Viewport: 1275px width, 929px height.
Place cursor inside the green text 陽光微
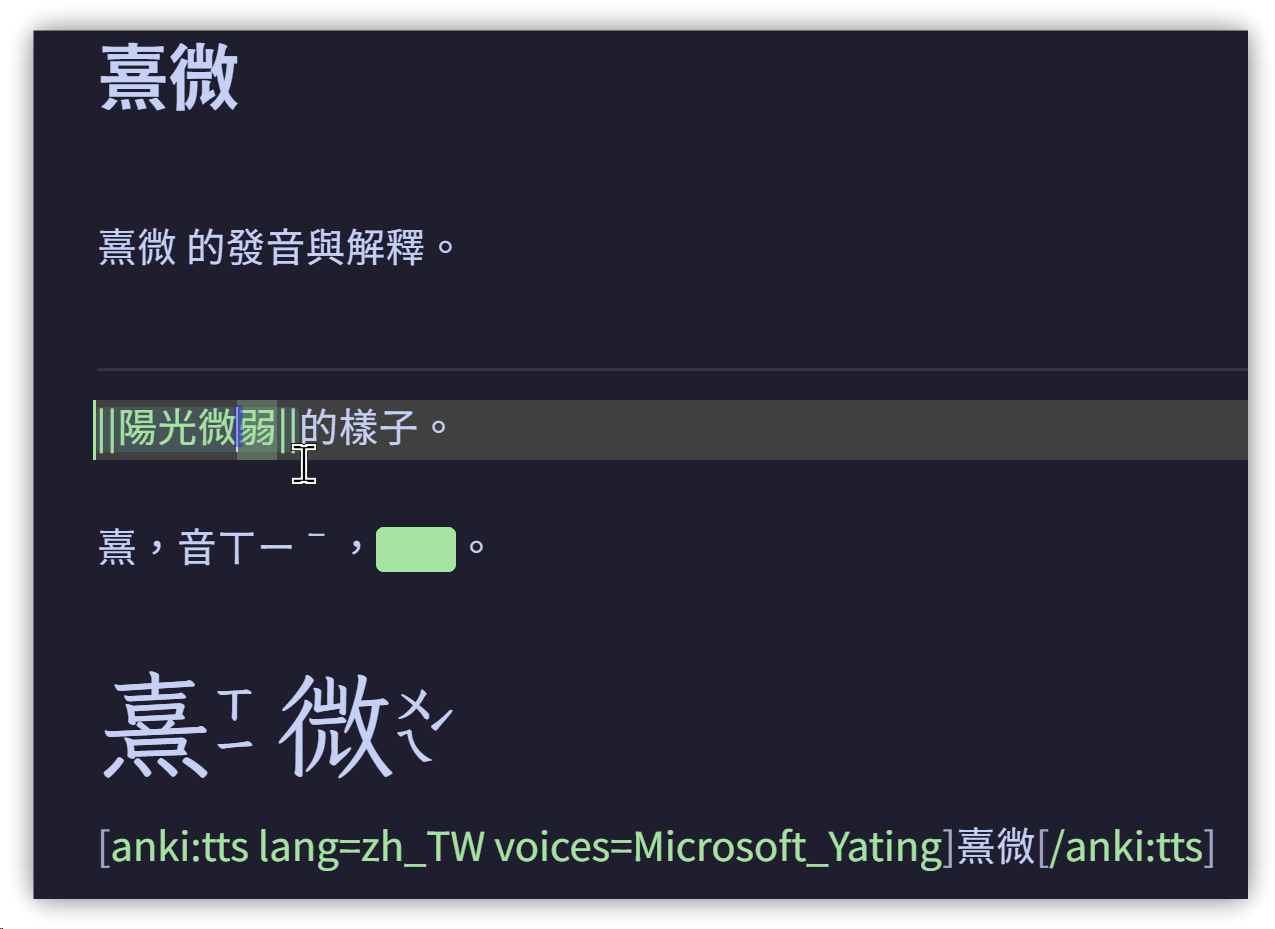point(178,430)
